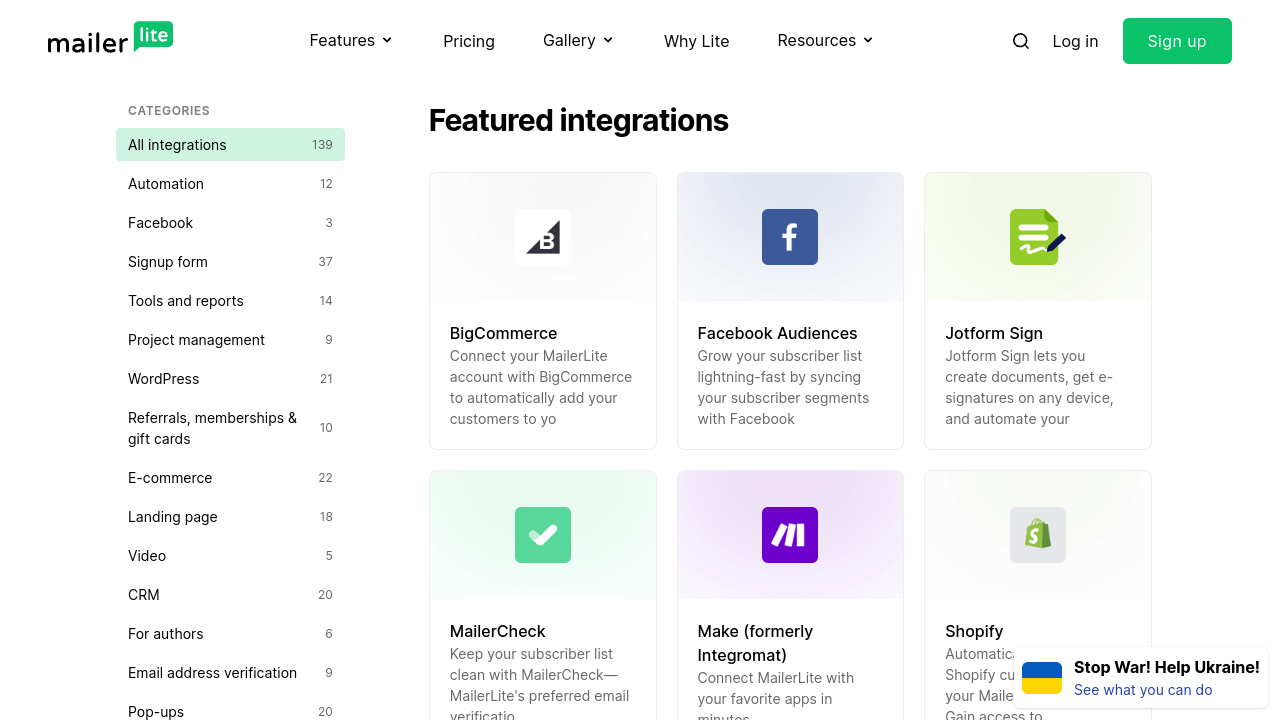
Task: Select the WordPress category
Action: click(163, 379)
